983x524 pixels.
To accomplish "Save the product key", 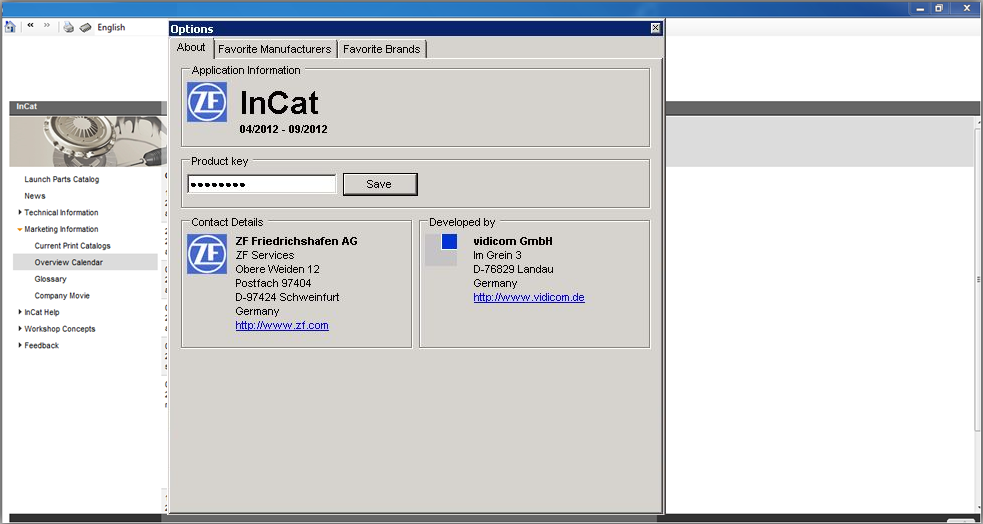I will [380, 184].
